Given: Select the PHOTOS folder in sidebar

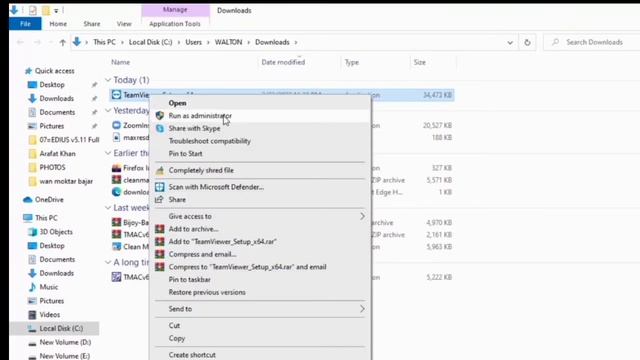Looking at the screenshot, I should point(52,168).
